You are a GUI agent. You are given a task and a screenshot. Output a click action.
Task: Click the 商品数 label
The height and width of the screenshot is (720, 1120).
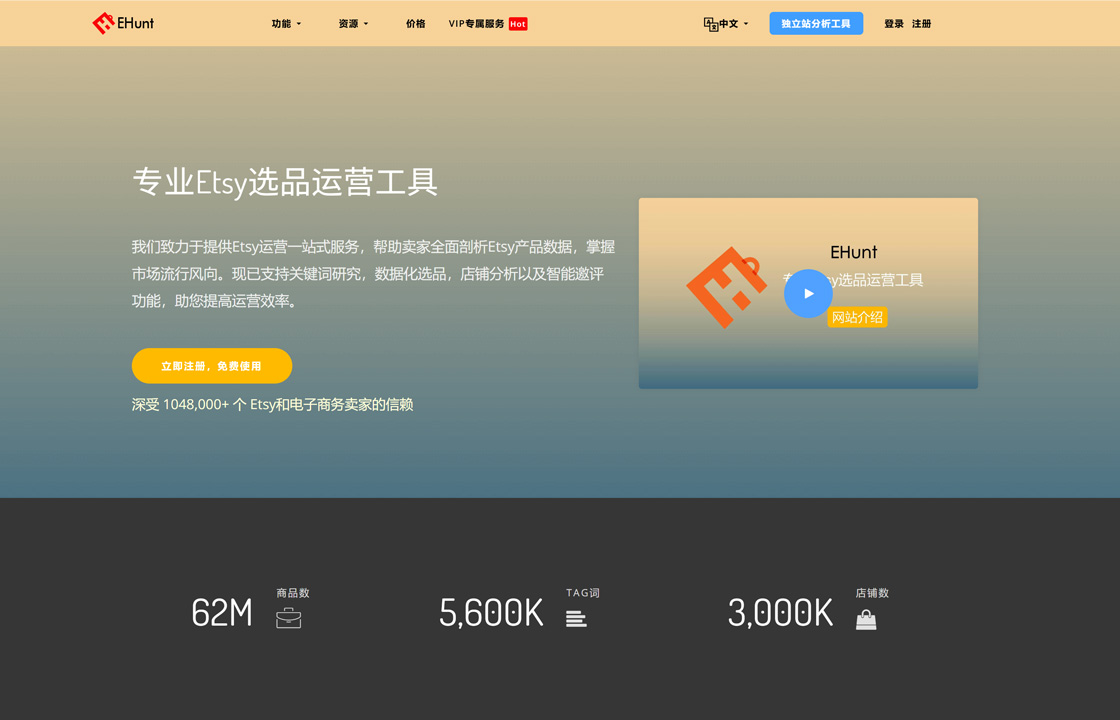293,593
